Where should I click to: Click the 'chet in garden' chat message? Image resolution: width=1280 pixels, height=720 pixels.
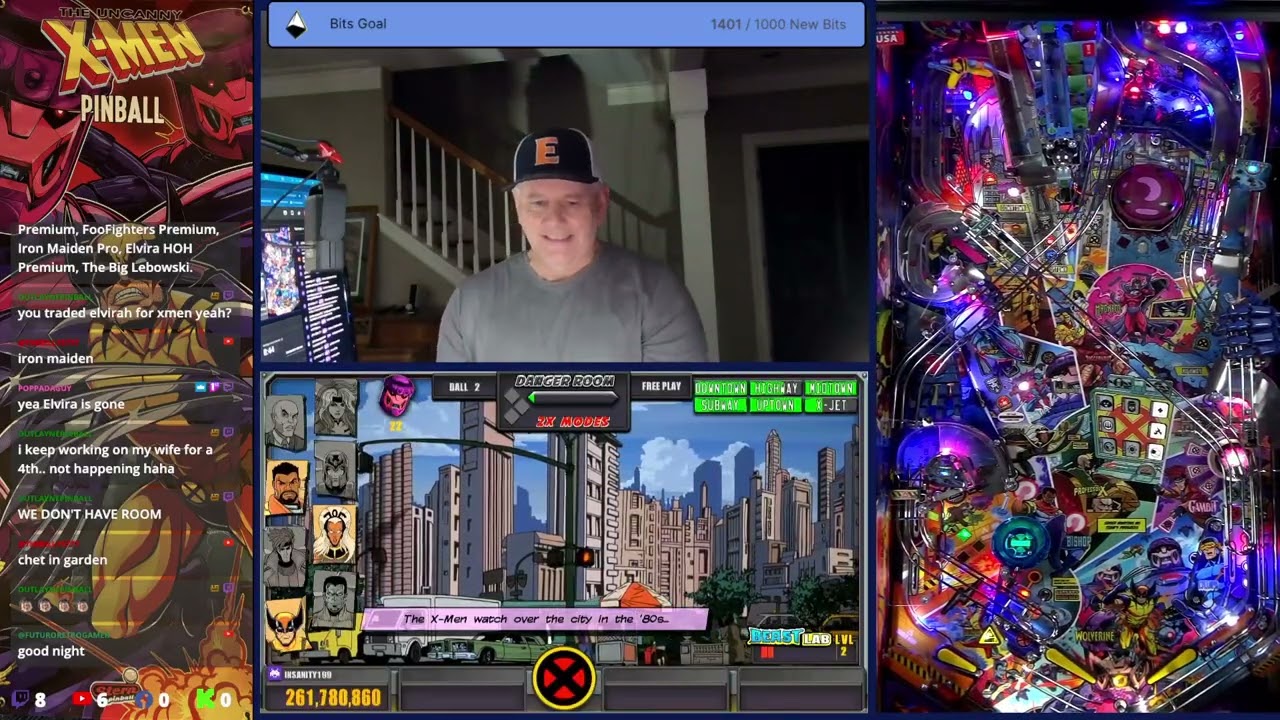coord(62,560)
